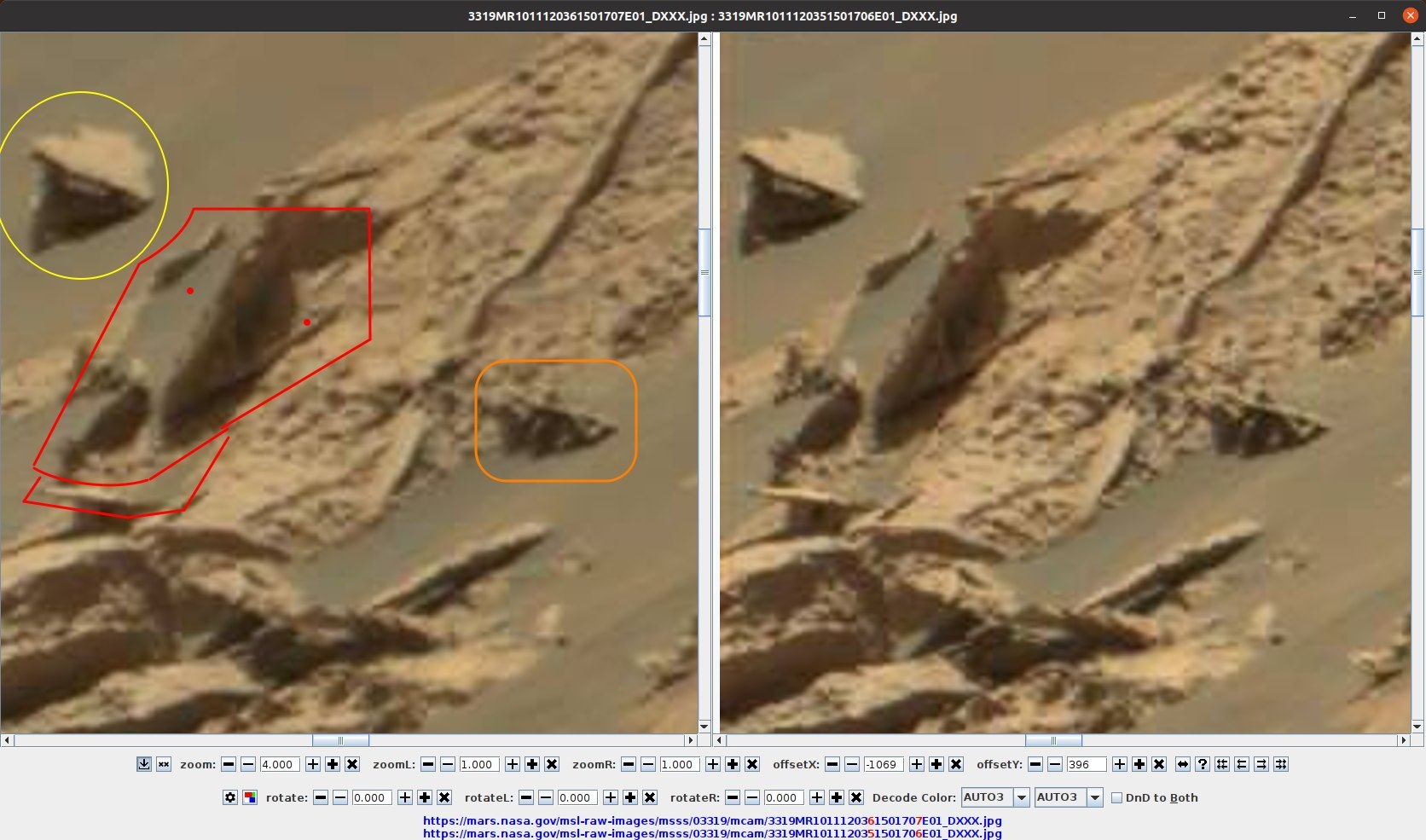Screen dimensions: 1426x840
Task: Reset offsetY with its X button
Action: pyautogui.click(x=1159, y=764)
